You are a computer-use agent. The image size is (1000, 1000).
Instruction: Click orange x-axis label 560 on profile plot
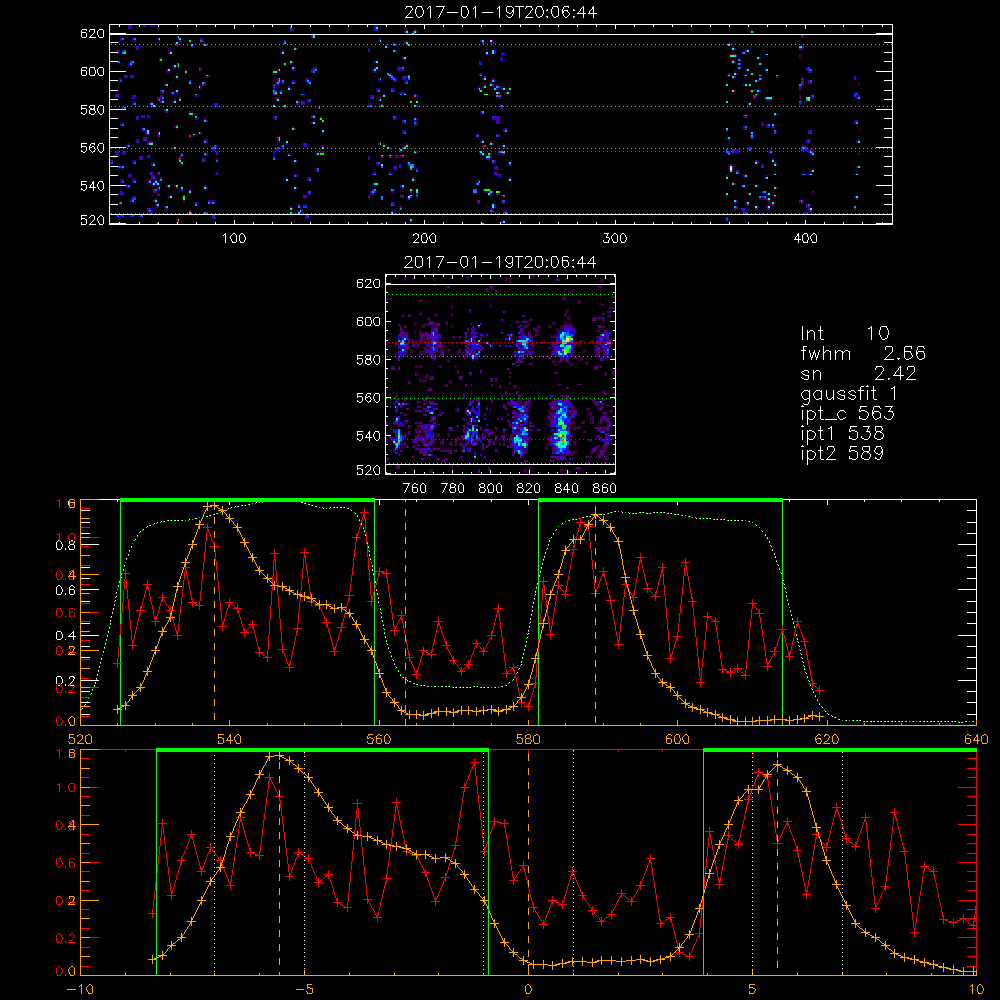379,740
